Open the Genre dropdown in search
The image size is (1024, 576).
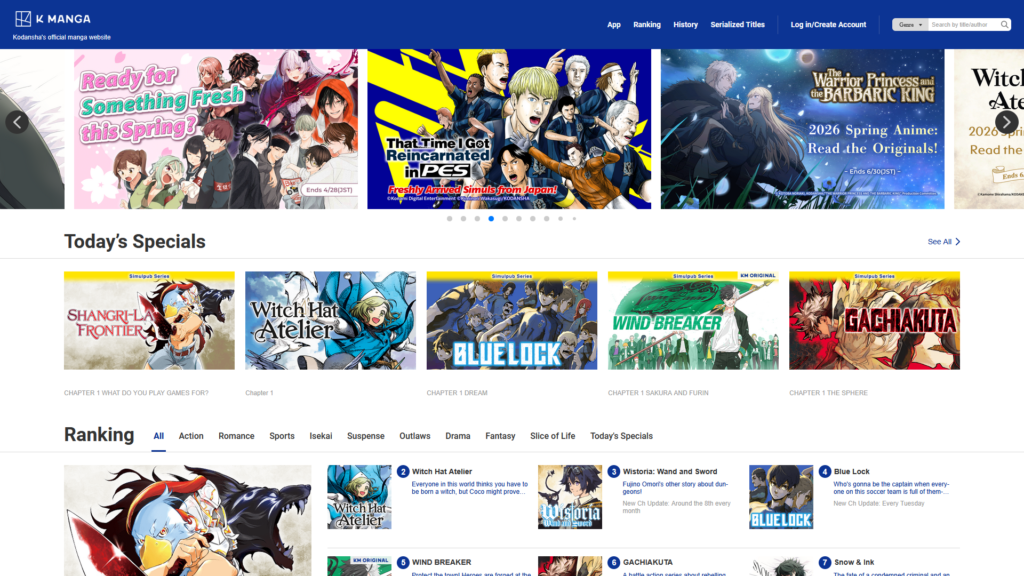point(910,24)
